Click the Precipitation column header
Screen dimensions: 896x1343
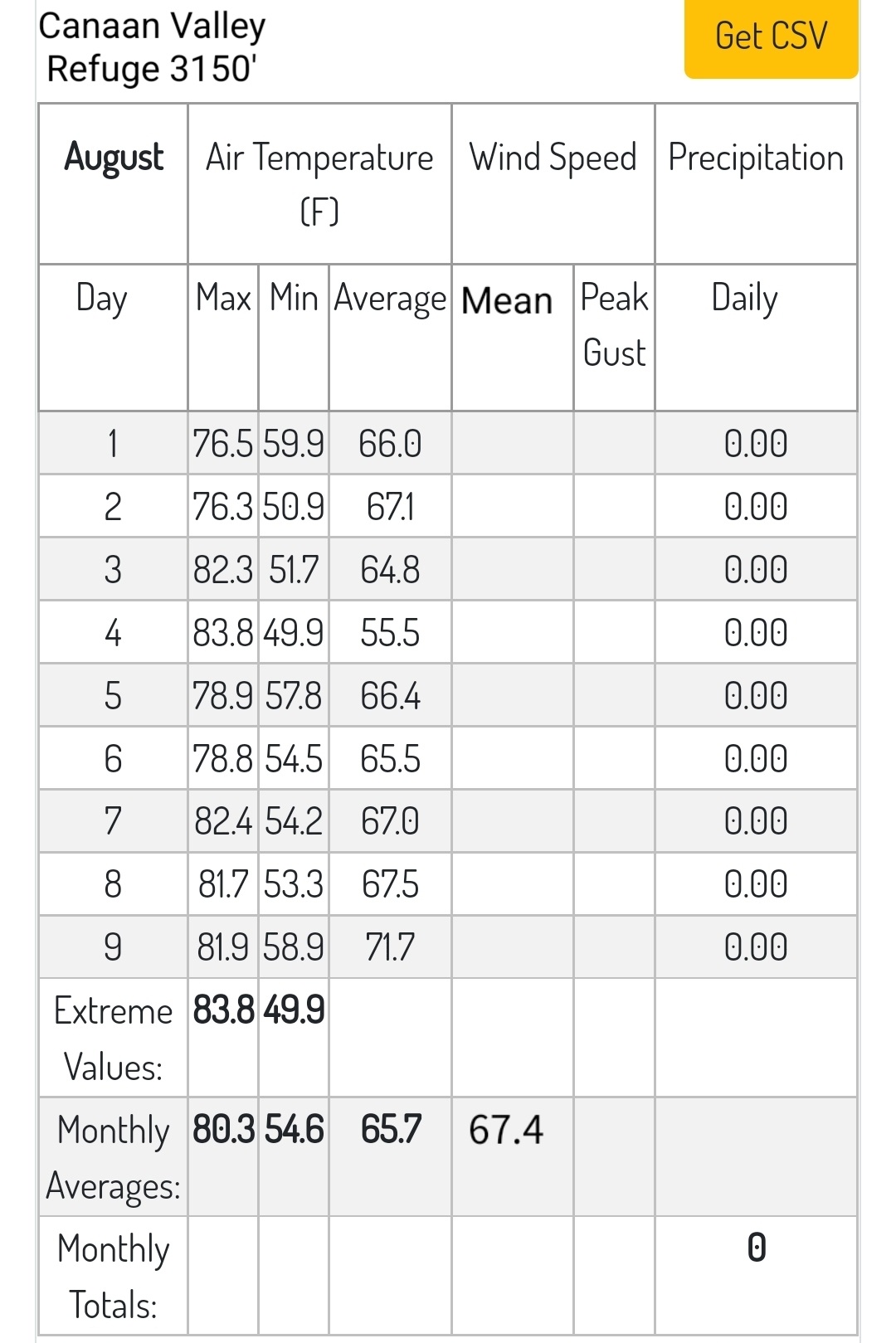[756, 158]
